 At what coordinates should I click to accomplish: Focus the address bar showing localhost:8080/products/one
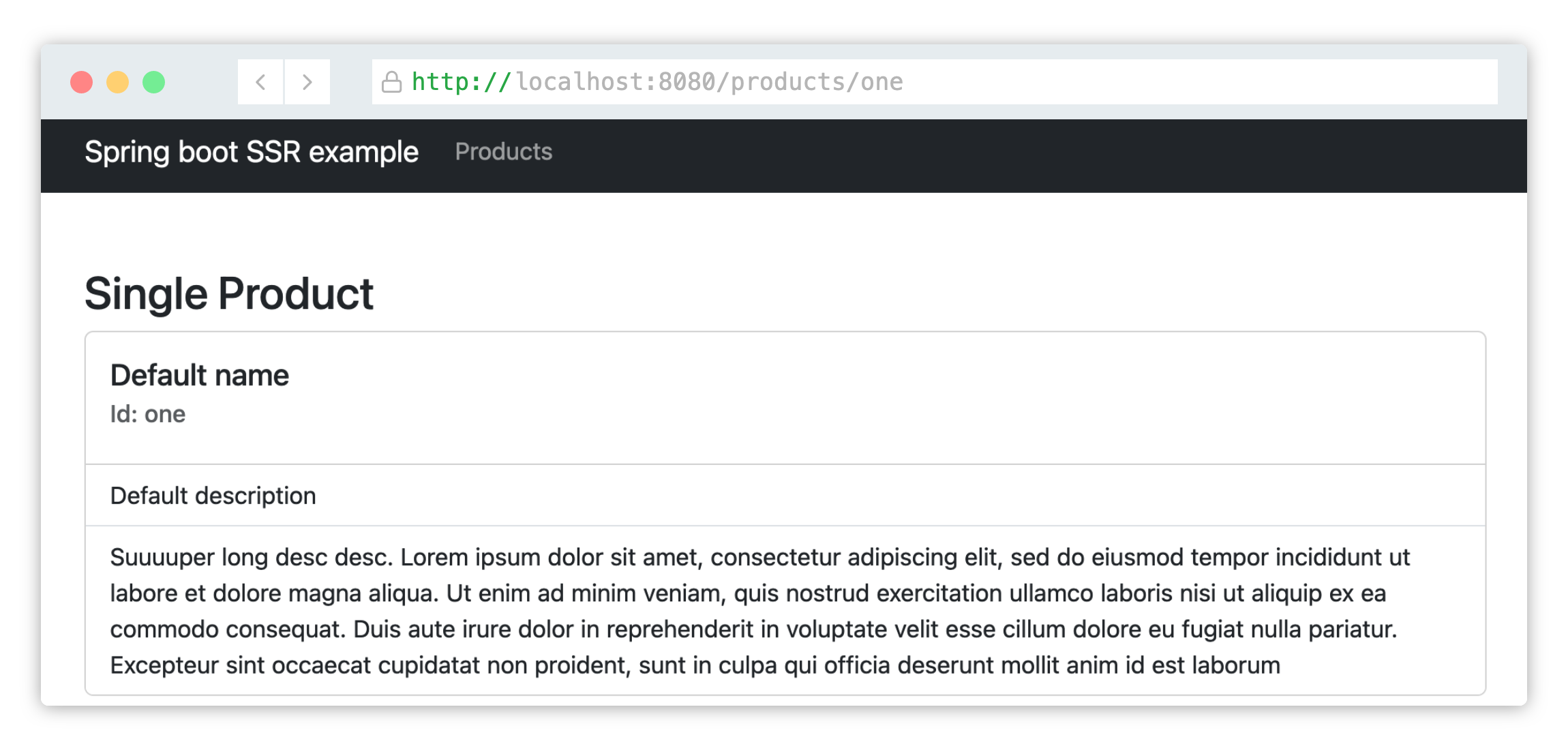coord(935,82)
